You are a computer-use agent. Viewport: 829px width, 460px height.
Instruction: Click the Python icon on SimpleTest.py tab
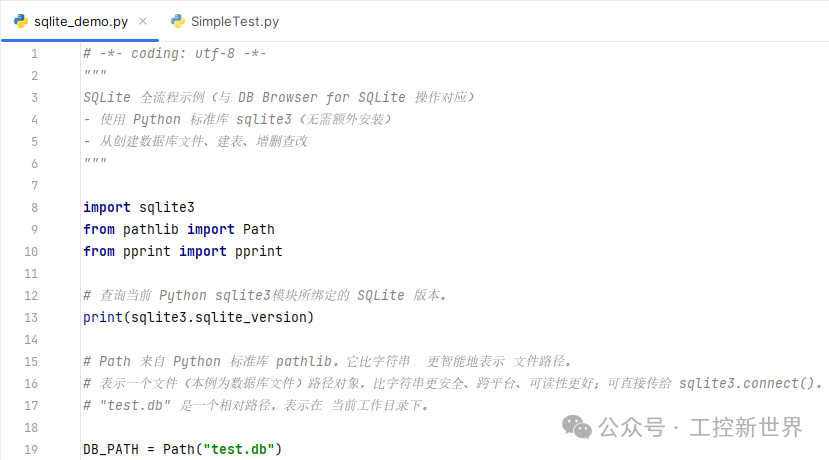pos(178,21)
